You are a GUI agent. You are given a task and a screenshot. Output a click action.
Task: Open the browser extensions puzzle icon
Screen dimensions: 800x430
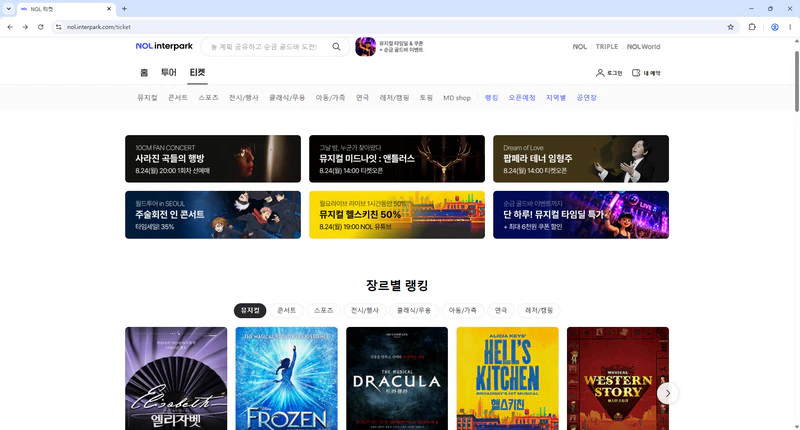tap(752, 27)
